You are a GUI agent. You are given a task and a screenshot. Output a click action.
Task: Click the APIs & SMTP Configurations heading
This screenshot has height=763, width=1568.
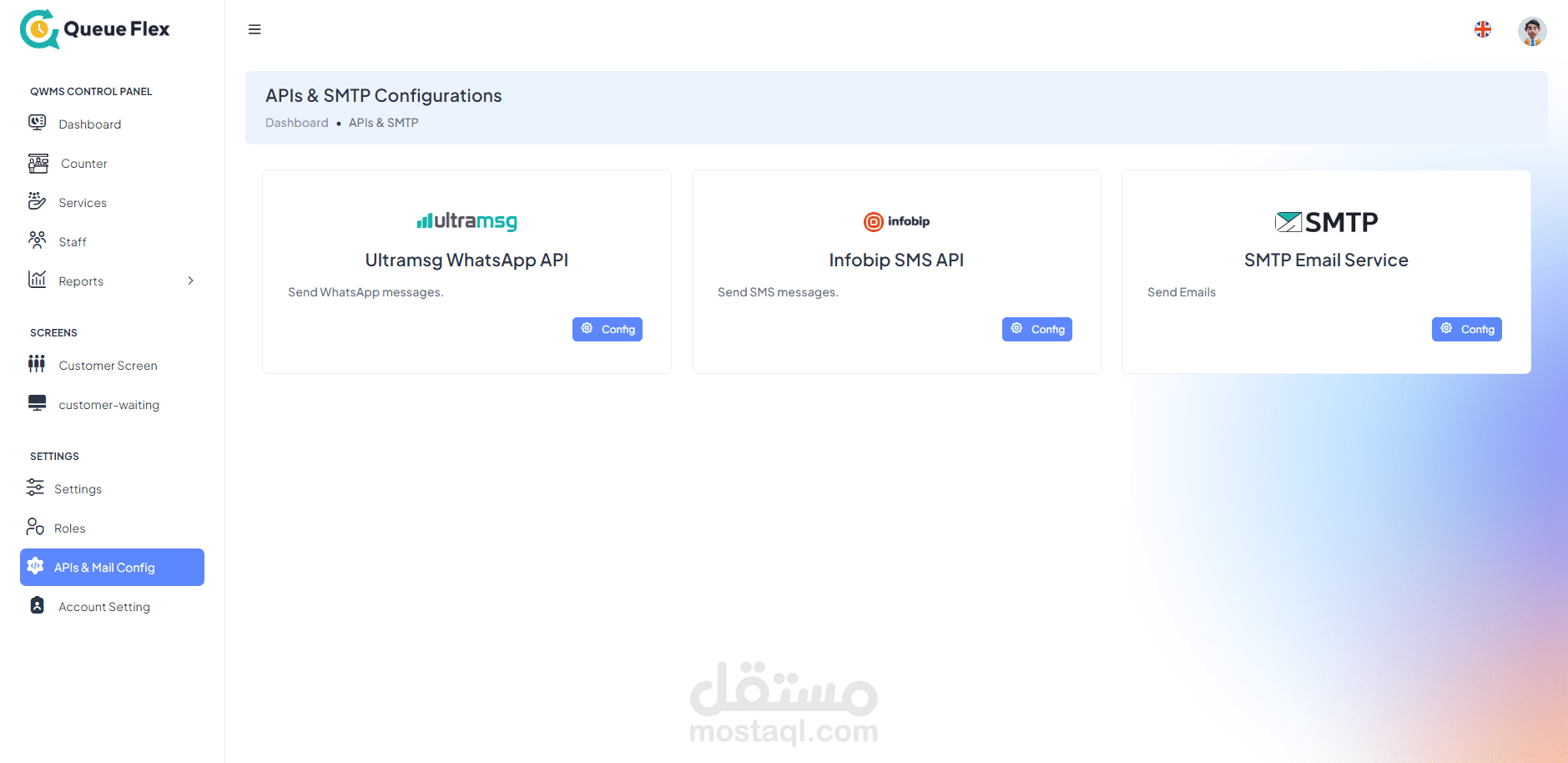point(384,96)
